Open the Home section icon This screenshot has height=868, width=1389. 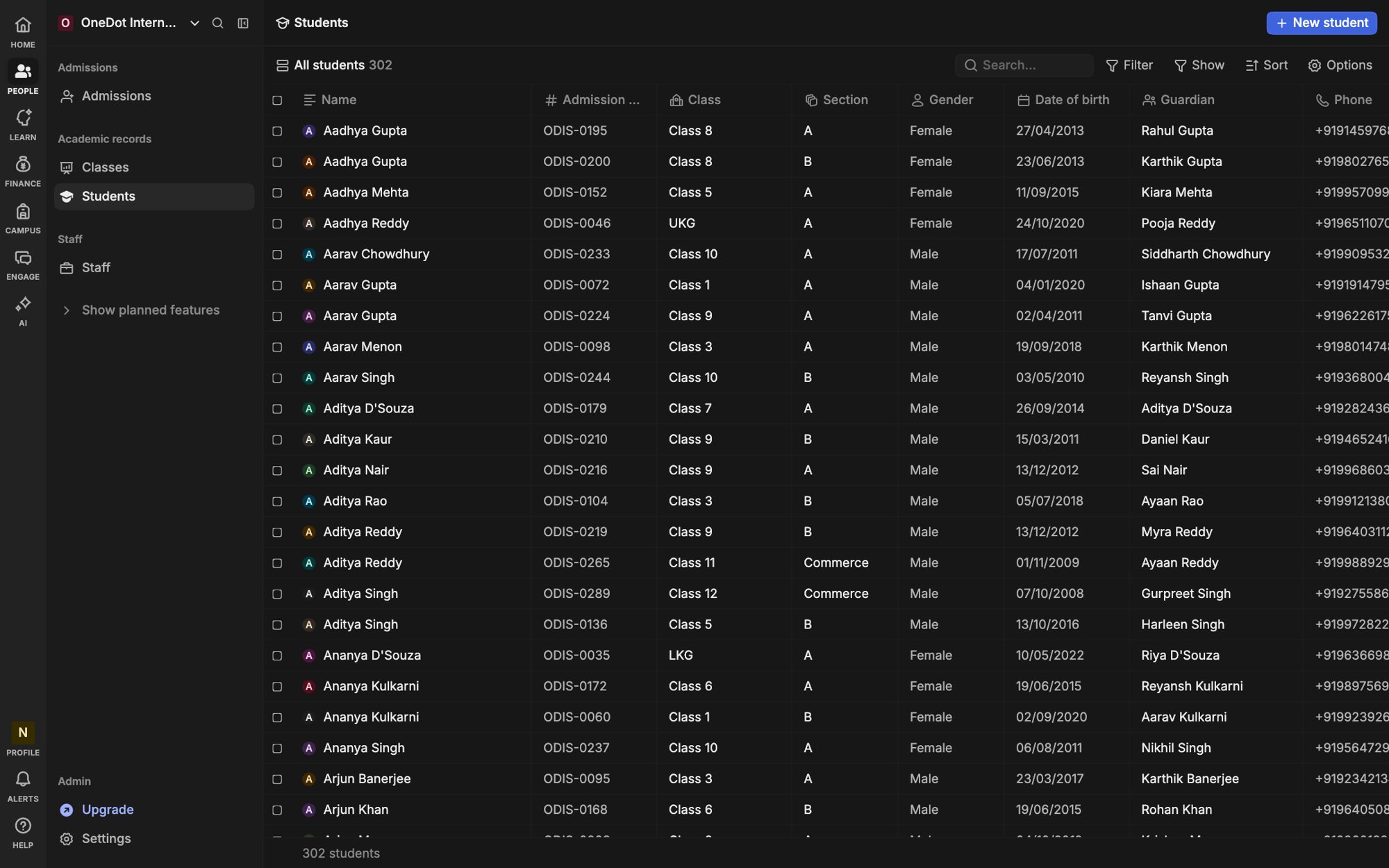pos(23,26)
